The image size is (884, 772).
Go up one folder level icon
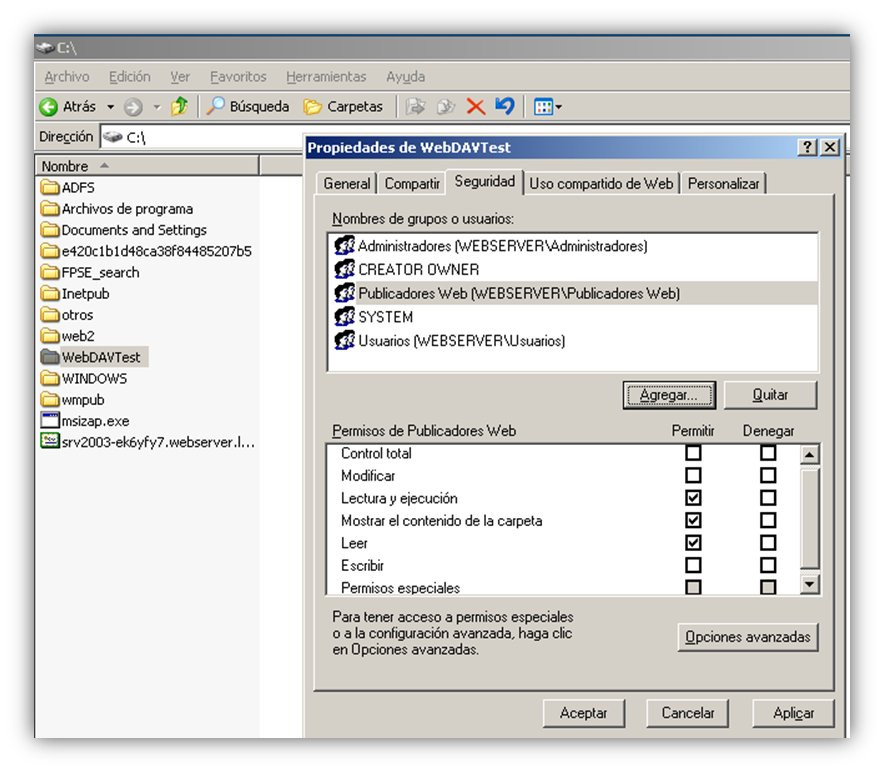tap(180, 106)
